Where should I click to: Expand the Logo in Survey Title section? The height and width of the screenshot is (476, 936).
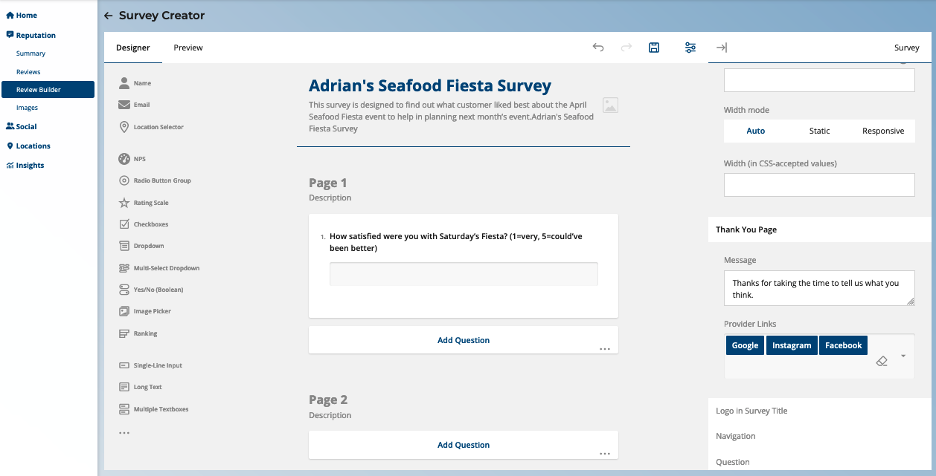pos(751,411)
